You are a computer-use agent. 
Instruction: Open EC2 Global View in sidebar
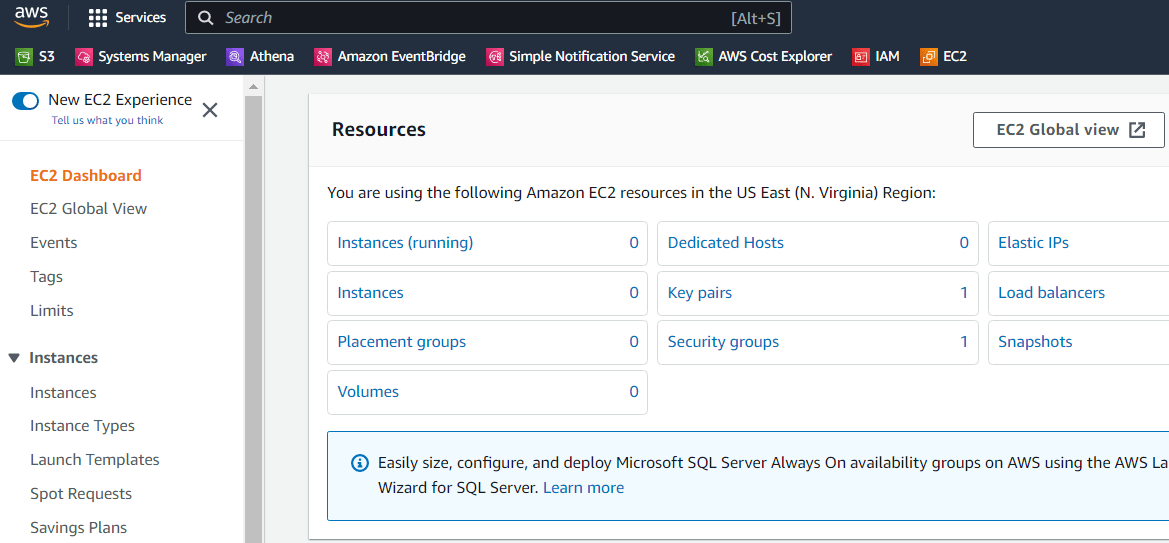coord(89,209)
